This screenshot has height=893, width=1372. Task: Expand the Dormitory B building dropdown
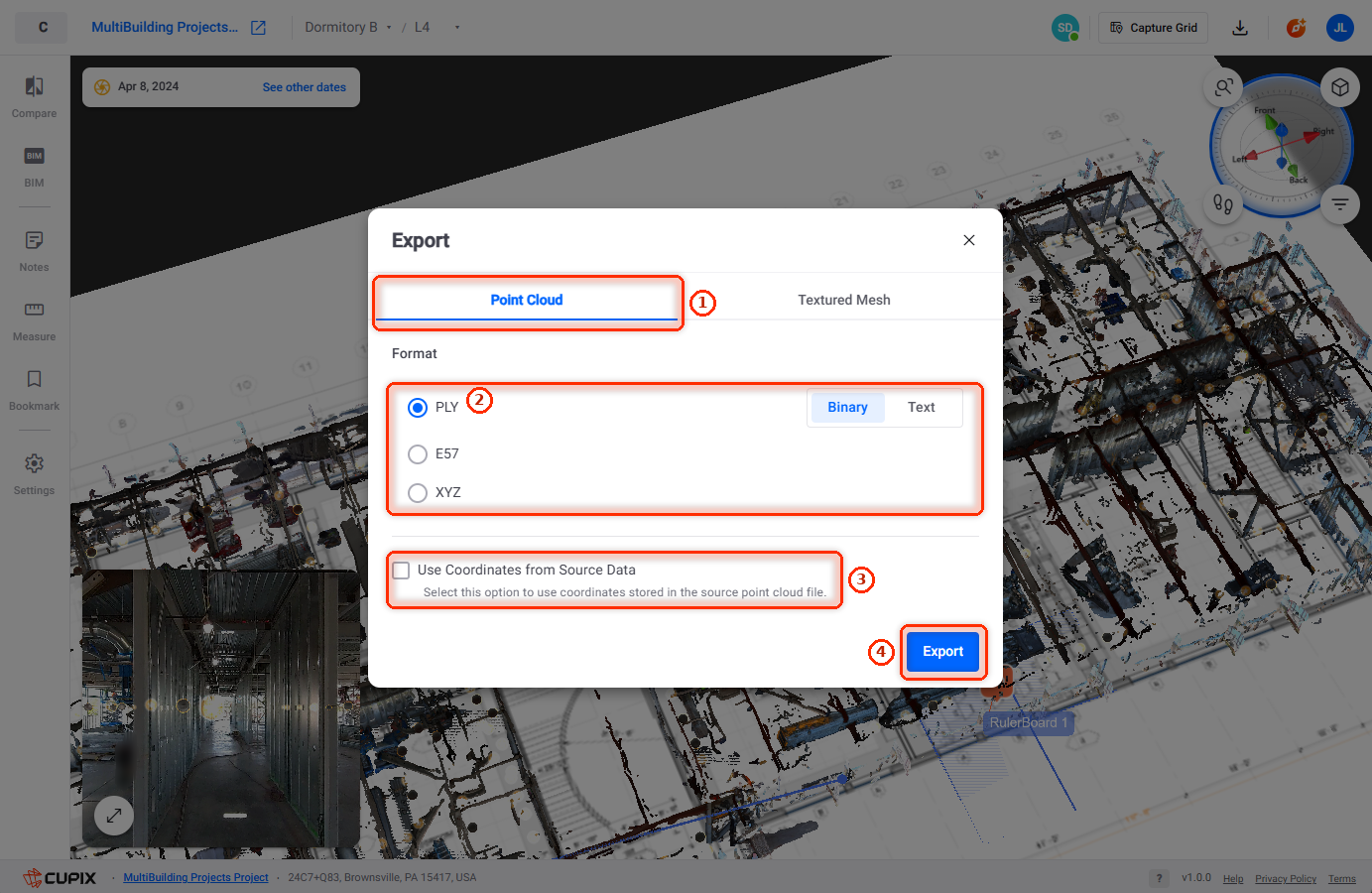pyautogui.click(x=348, y=28)
